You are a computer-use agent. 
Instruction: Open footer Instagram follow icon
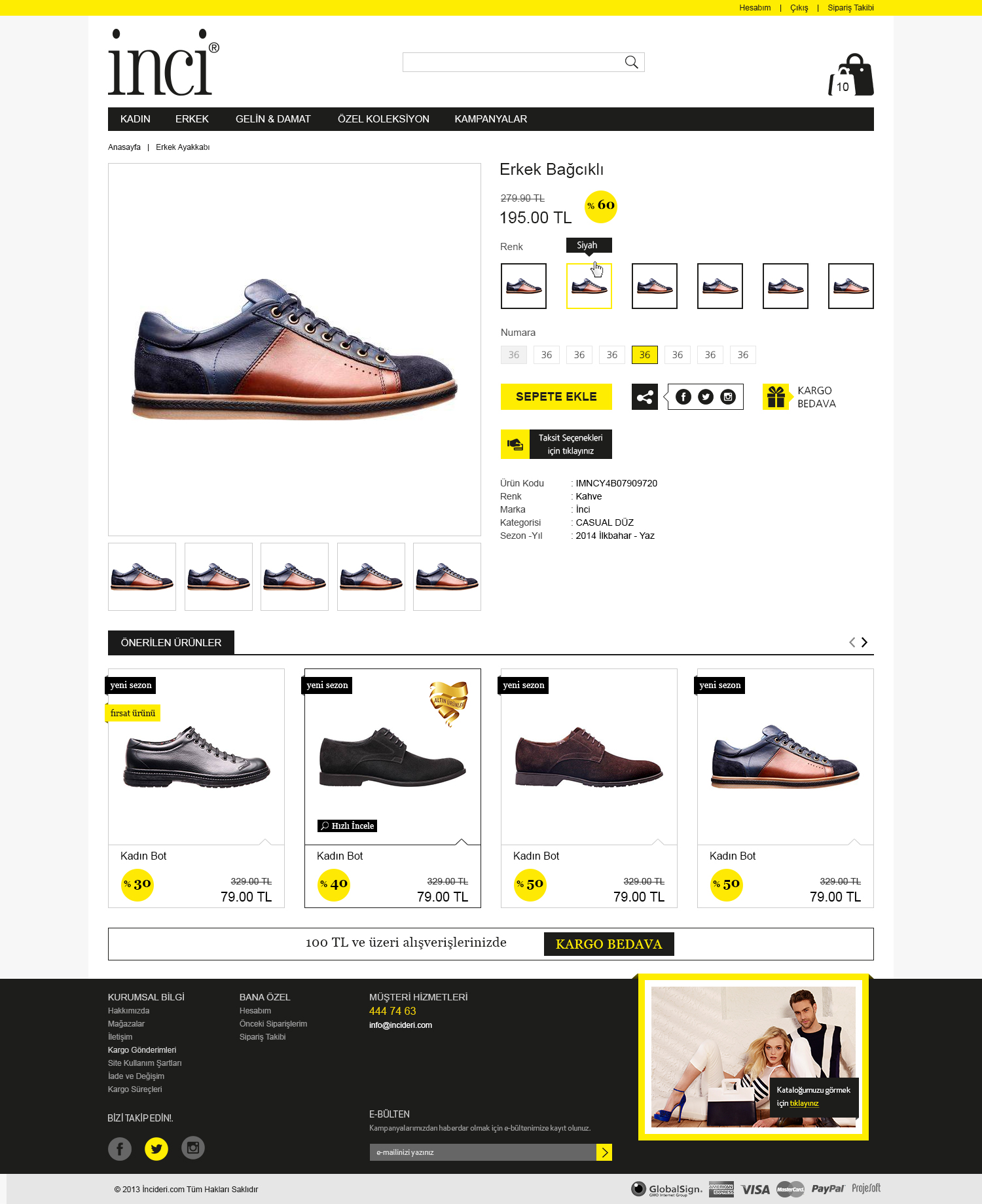[x=193, y=1148]
